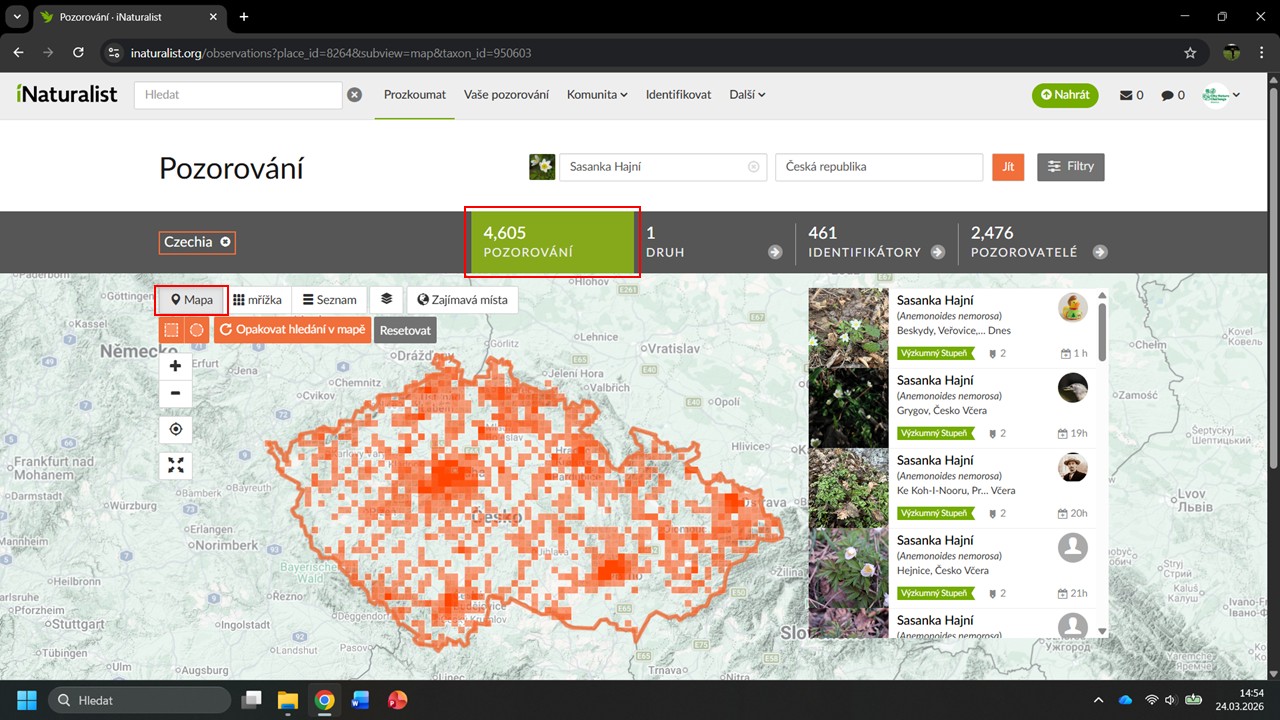Image resolution: width=1280 pixels, height=720 pixels.
Task: Click the green Nahrát upload button
Action: pyautogui.click(x=1064, y=95)
